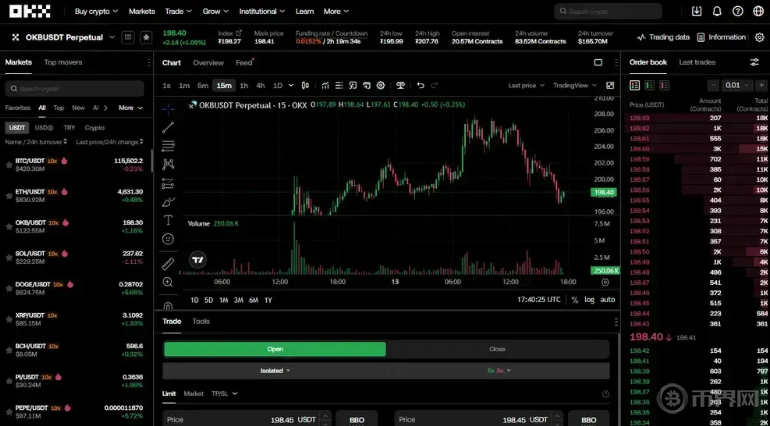Expand the Last price dropdown
The width and height of the screenshot is (770, 426).
[528, 85]
